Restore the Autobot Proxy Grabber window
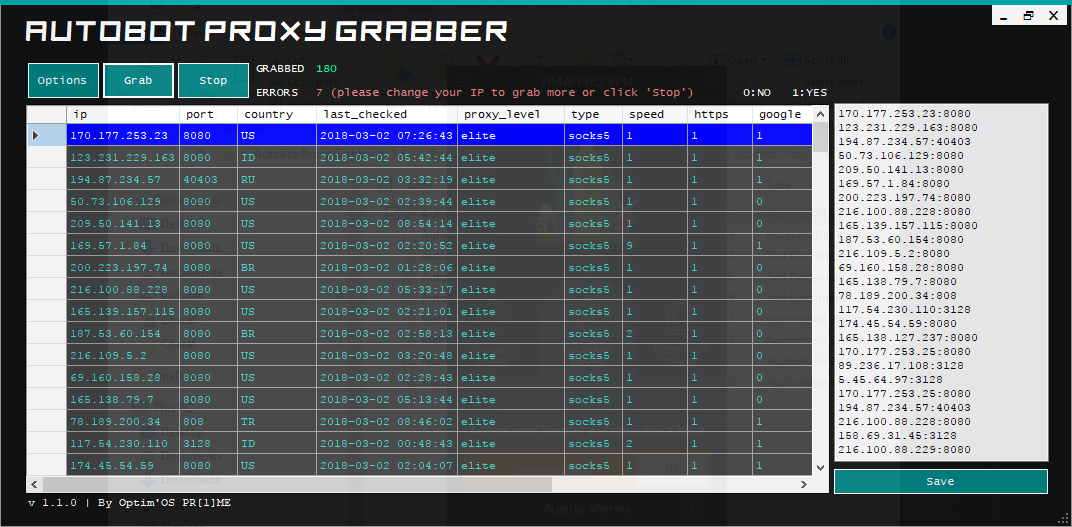Image resolution: width=1072 pixels, height=527 pixels. (1029, 16)
